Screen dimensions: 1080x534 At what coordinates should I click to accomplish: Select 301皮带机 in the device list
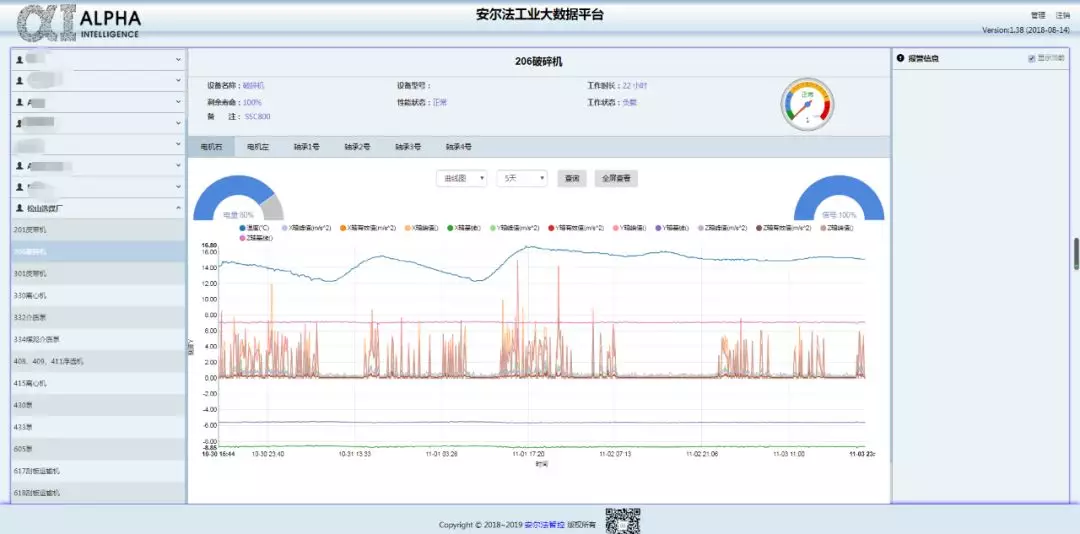(29, 273)
